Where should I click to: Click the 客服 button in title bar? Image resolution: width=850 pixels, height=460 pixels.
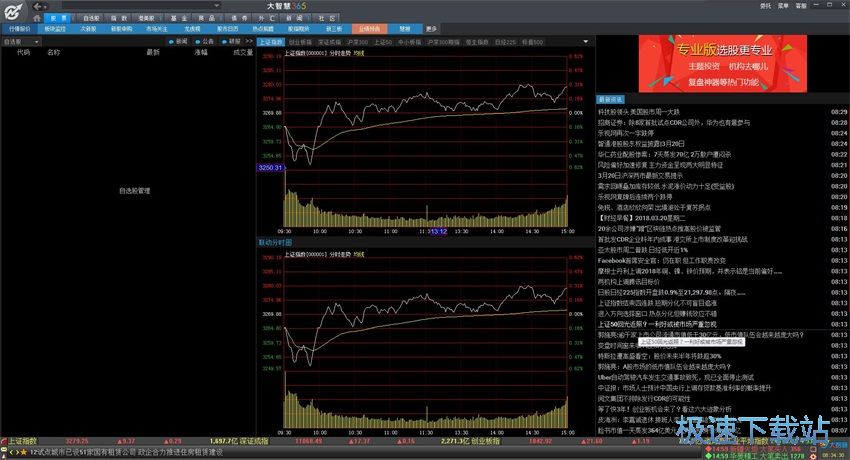pos(801,6)
